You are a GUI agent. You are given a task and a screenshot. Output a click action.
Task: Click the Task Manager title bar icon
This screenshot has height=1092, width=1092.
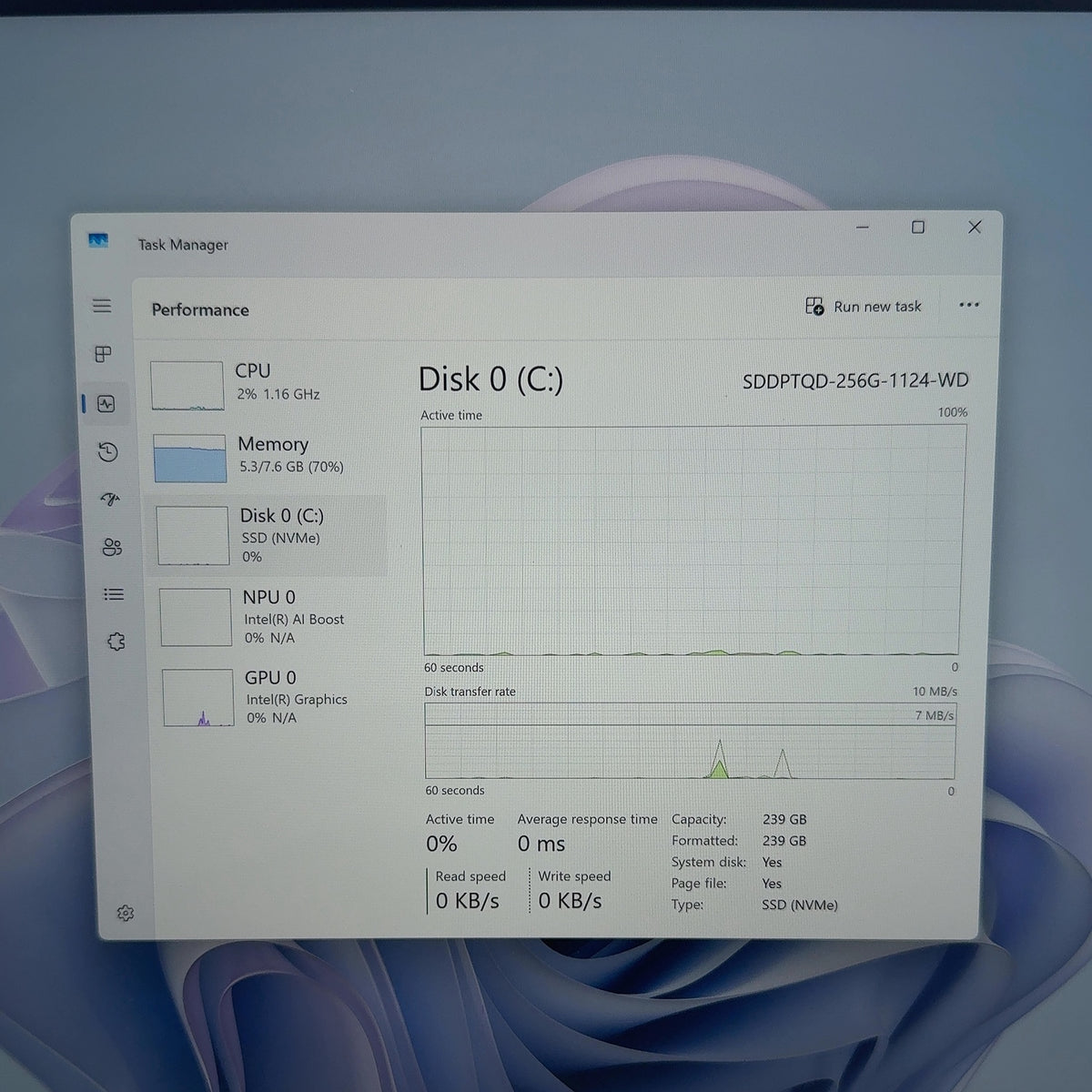pos(98,241)
